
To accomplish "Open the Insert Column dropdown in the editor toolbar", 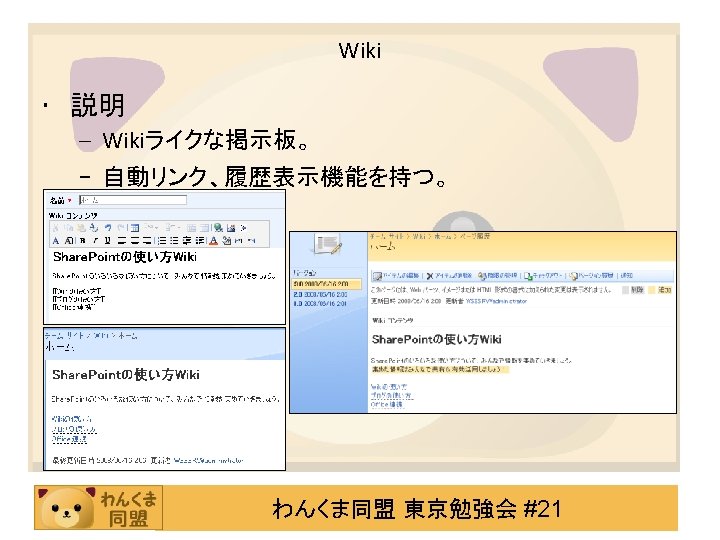I will 172,228.
